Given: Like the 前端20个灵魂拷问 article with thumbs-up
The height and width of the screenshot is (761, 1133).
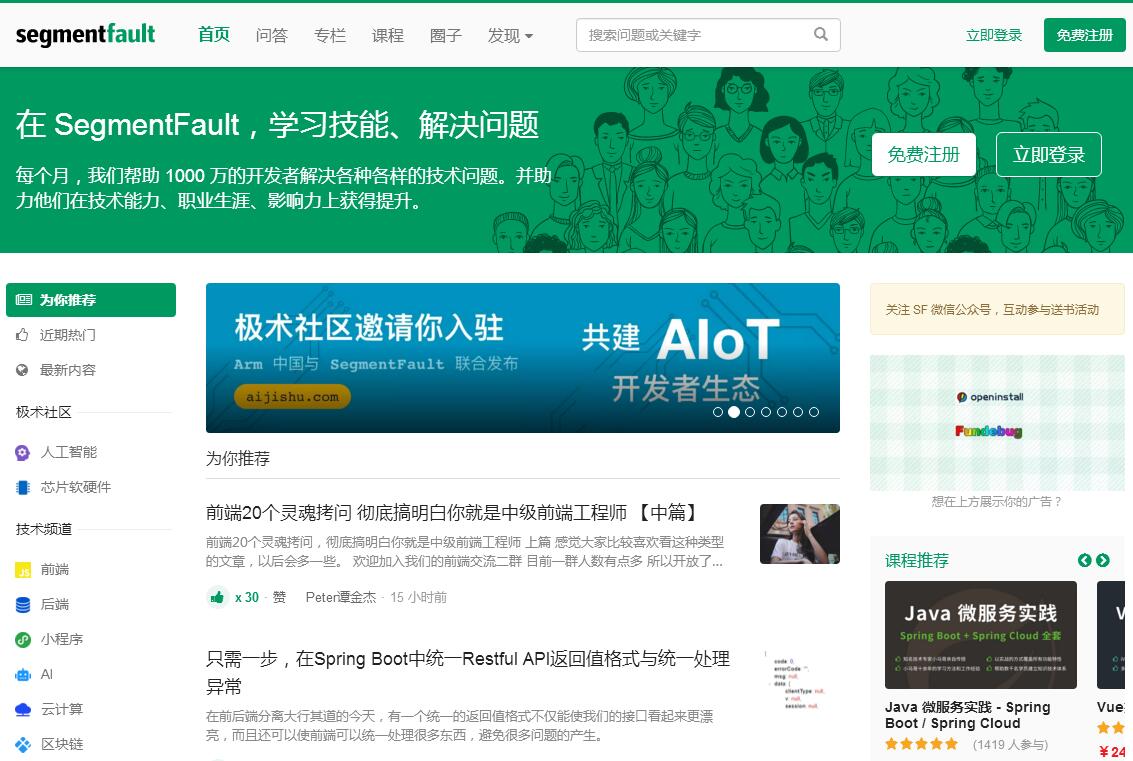Looking at the screenshot, I should coord(217,597).
